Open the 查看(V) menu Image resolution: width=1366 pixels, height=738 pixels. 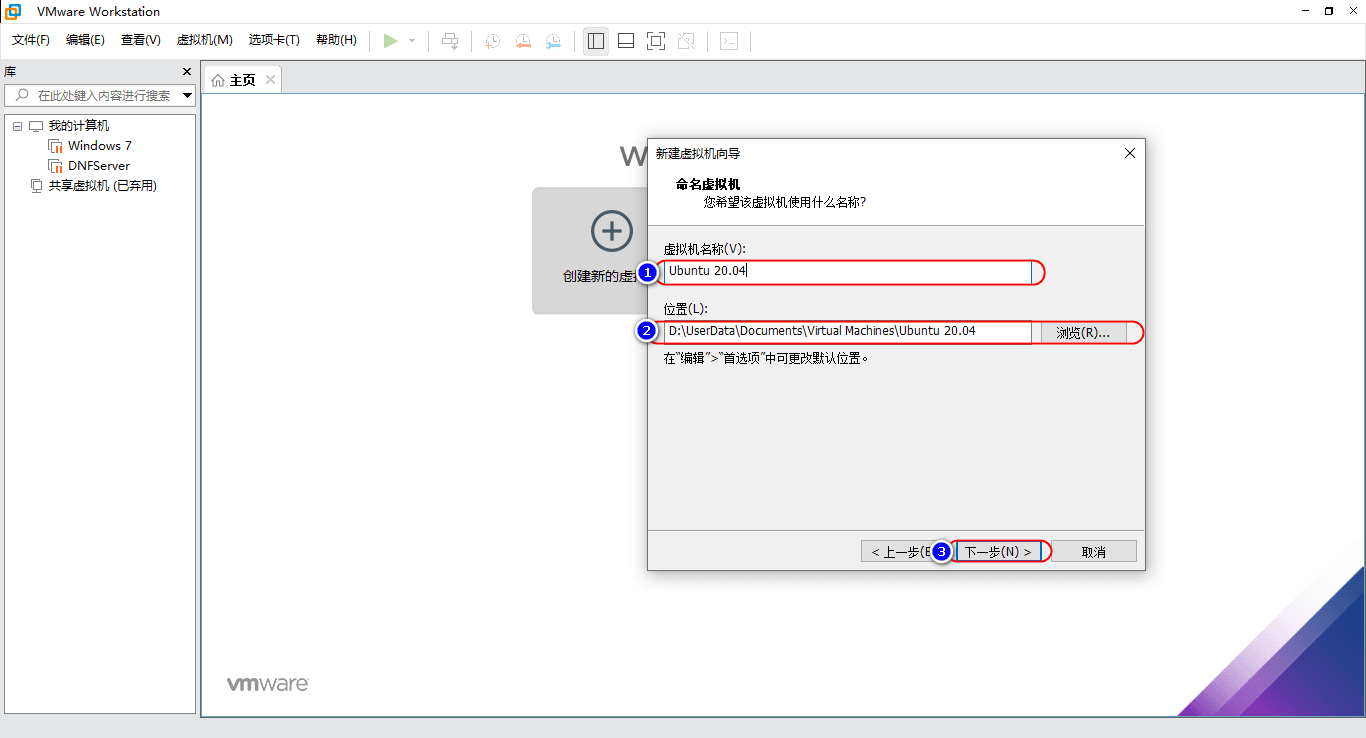[x=141, y=40]
